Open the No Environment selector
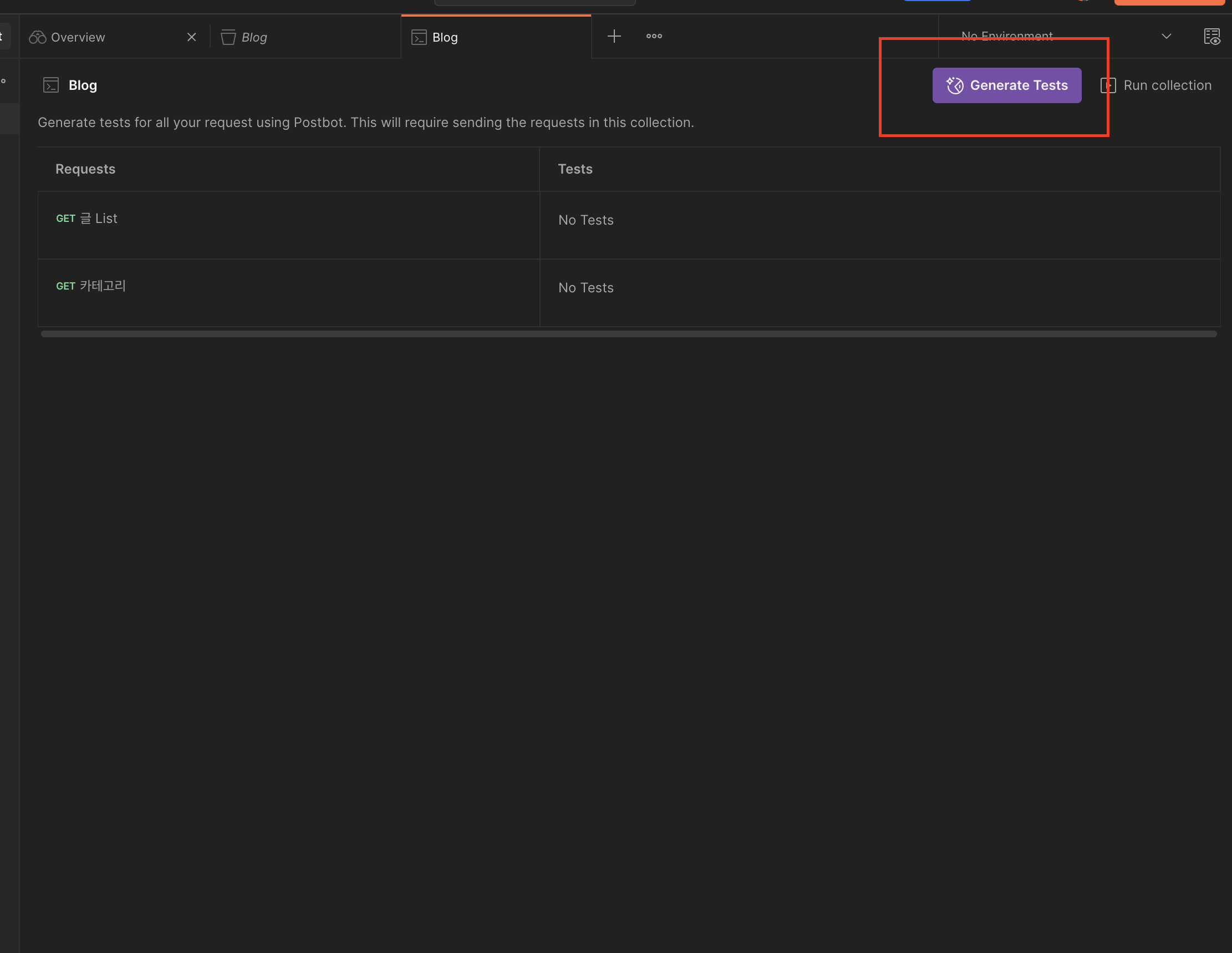The image size is (1232, 953). pos(1006,37)
